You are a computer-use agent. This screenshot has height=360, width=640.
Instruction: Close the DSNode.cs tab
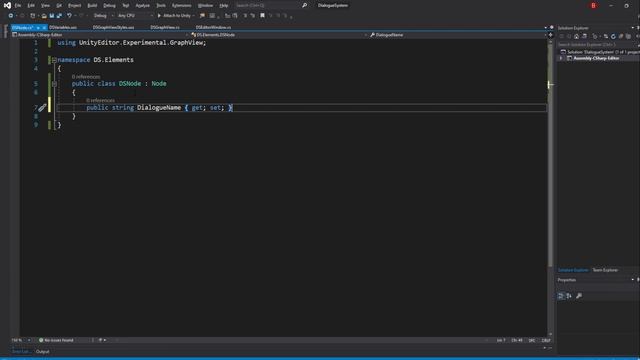pyautogui.click(x=44, y=27)
